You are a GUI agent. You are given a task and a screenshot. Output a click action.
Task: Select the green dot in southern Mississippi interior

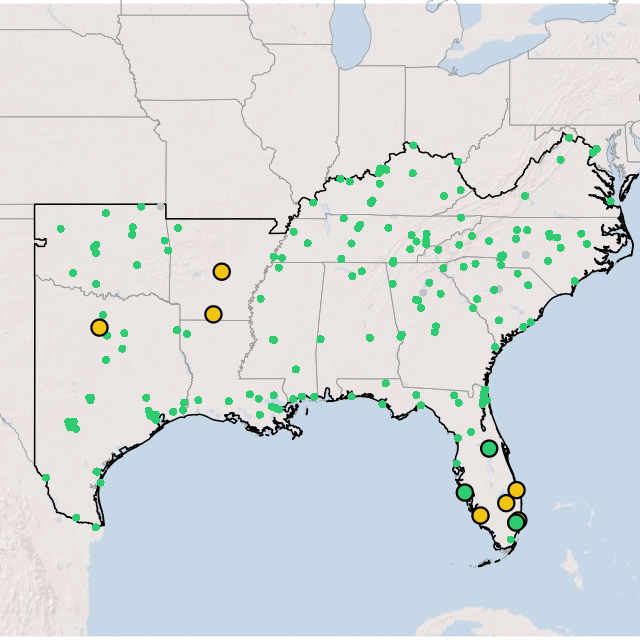pos(296,369)
